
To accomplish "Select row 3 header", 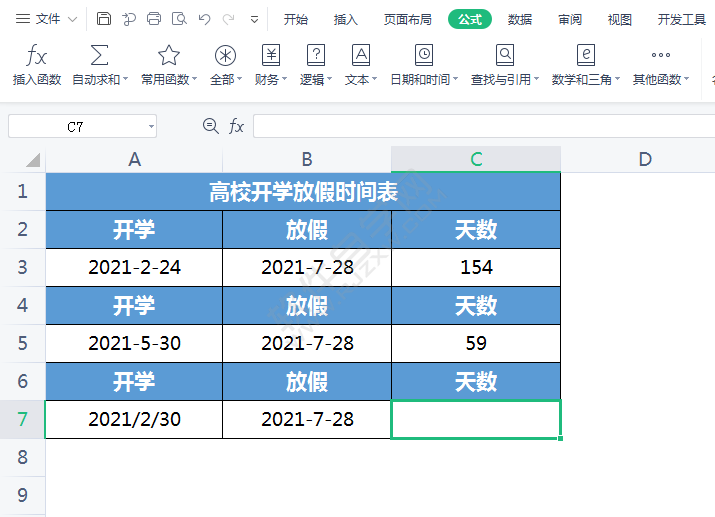I will [x=22, y=267].
